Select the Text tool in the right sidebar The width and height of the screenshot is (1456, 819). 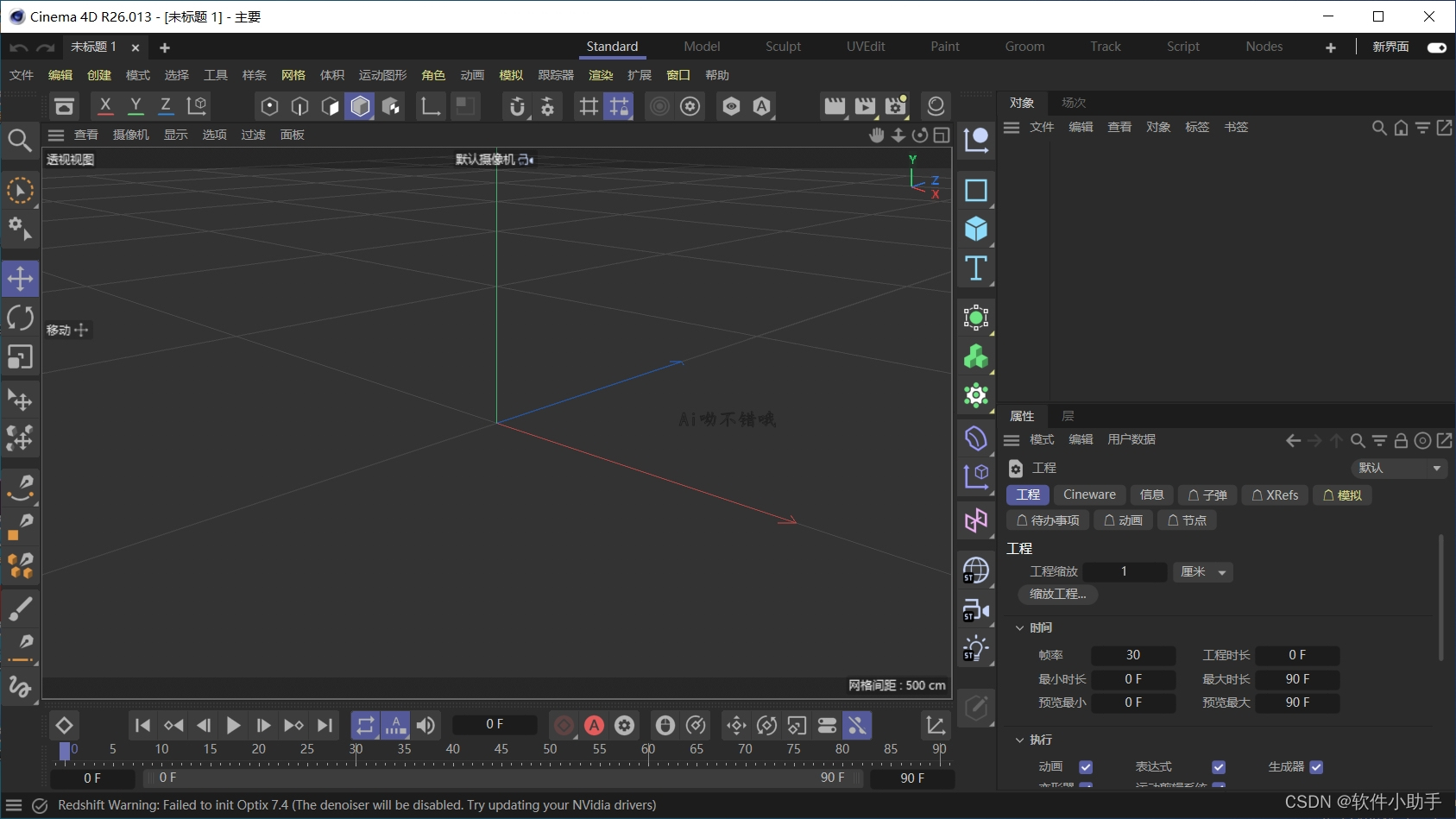[x=975, y=268]
